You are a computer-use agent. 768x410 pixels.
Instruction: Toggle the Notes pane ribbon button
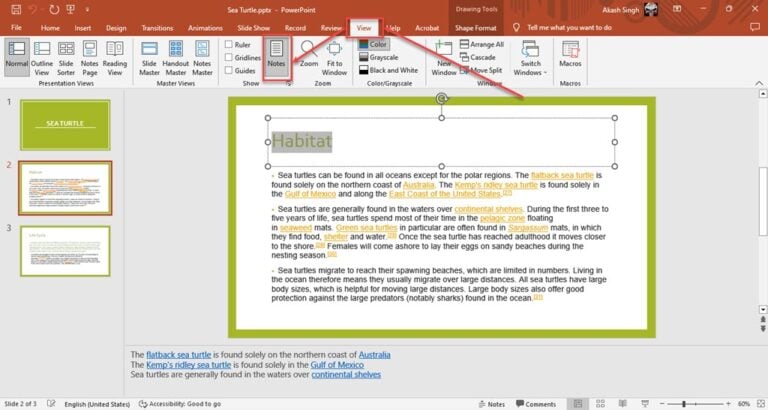click(x=276, y=57)
